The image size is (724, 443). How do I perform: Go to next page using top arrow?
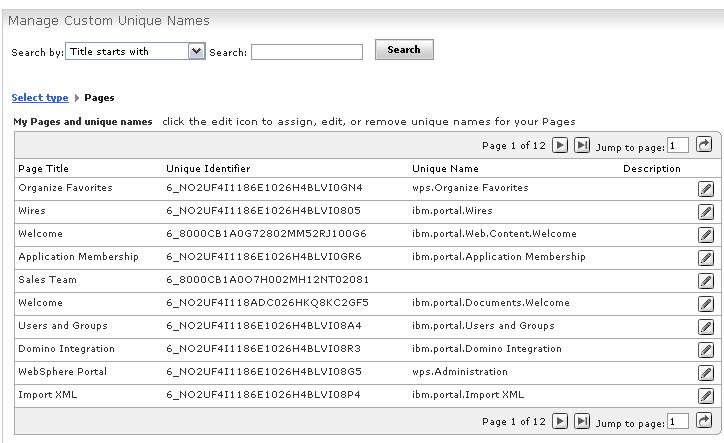560,146
